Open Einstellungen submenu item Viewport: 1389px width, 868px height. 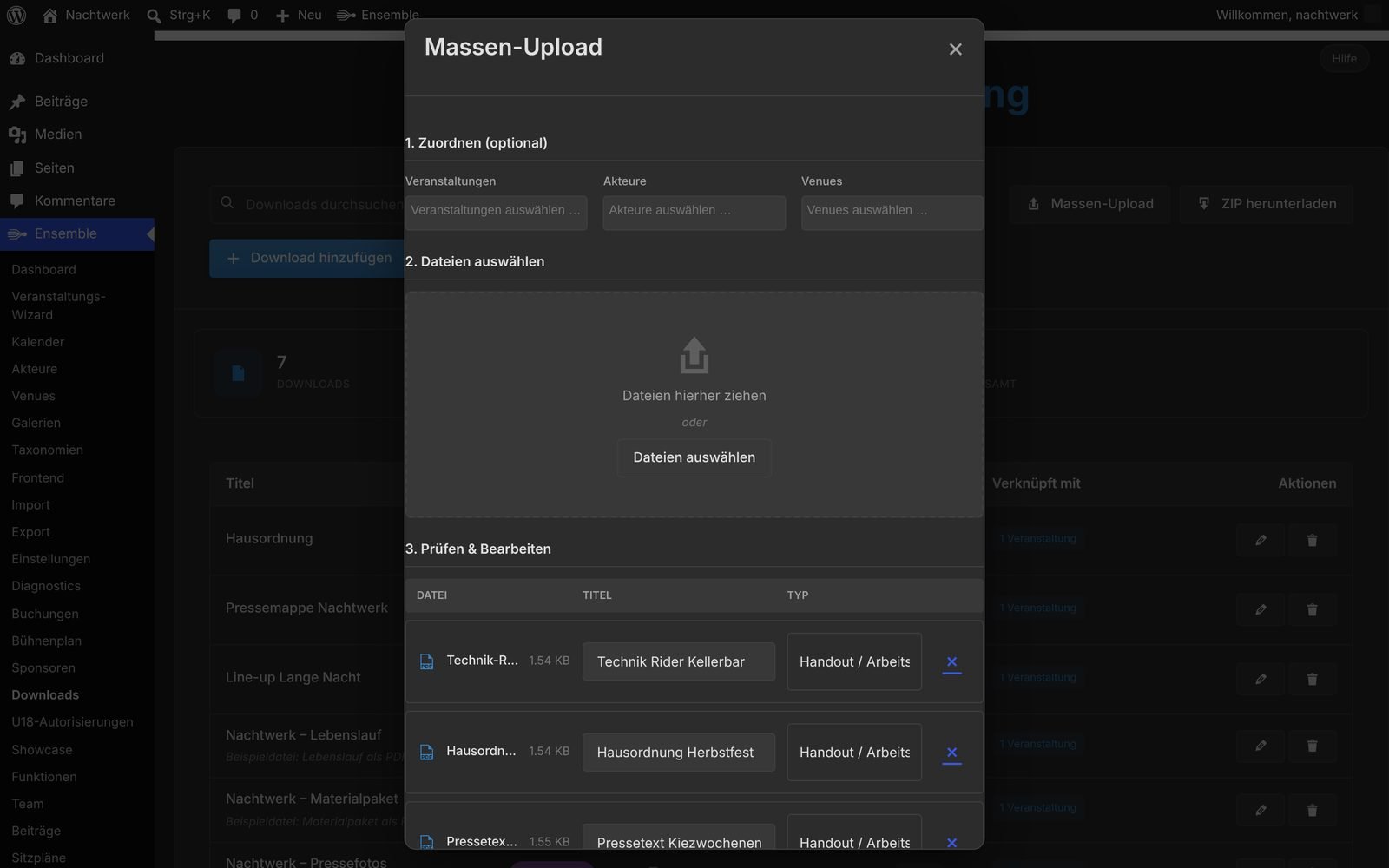(x=51, y=559)
